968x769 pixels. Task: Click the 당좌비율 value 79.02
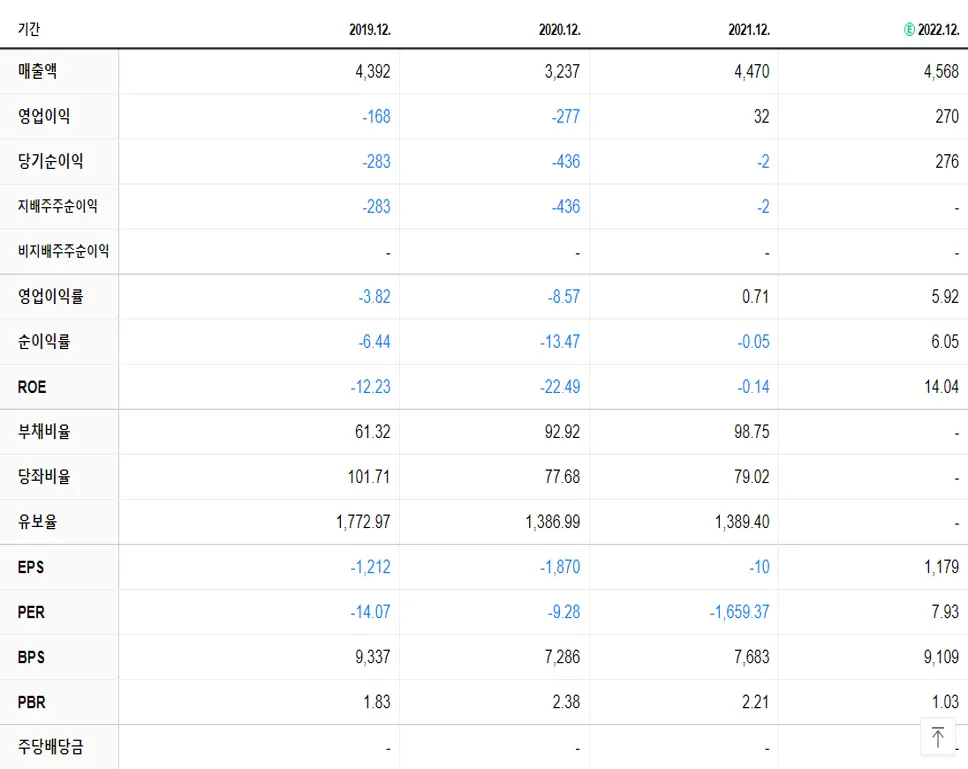tap(752, 477)
